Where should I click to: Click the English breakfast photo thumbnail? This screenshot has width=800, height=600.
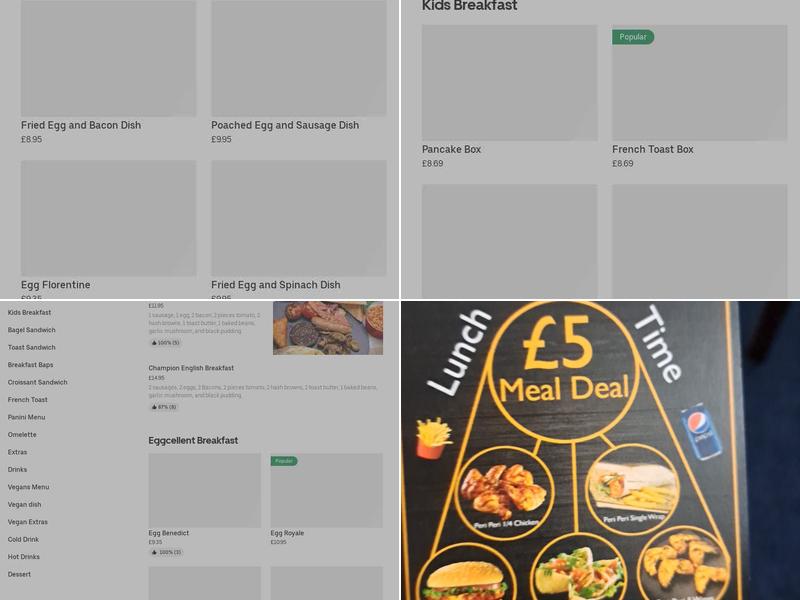click(x=328, y=328)
